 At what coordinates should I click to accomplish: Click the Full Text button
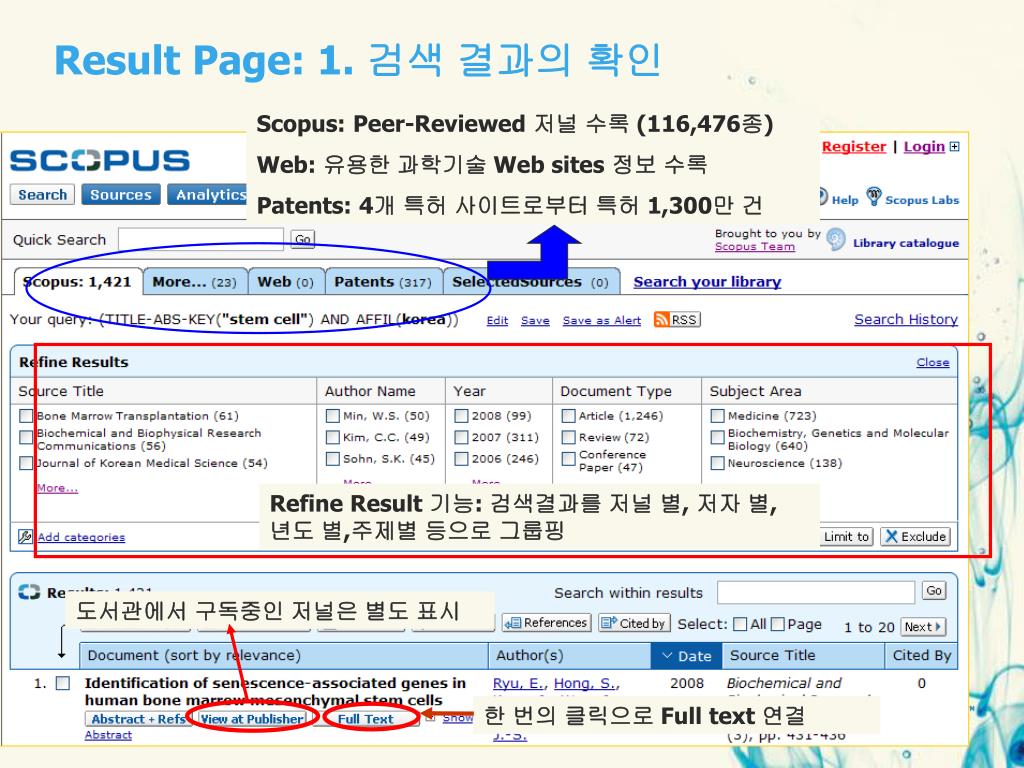pos(366,719)
